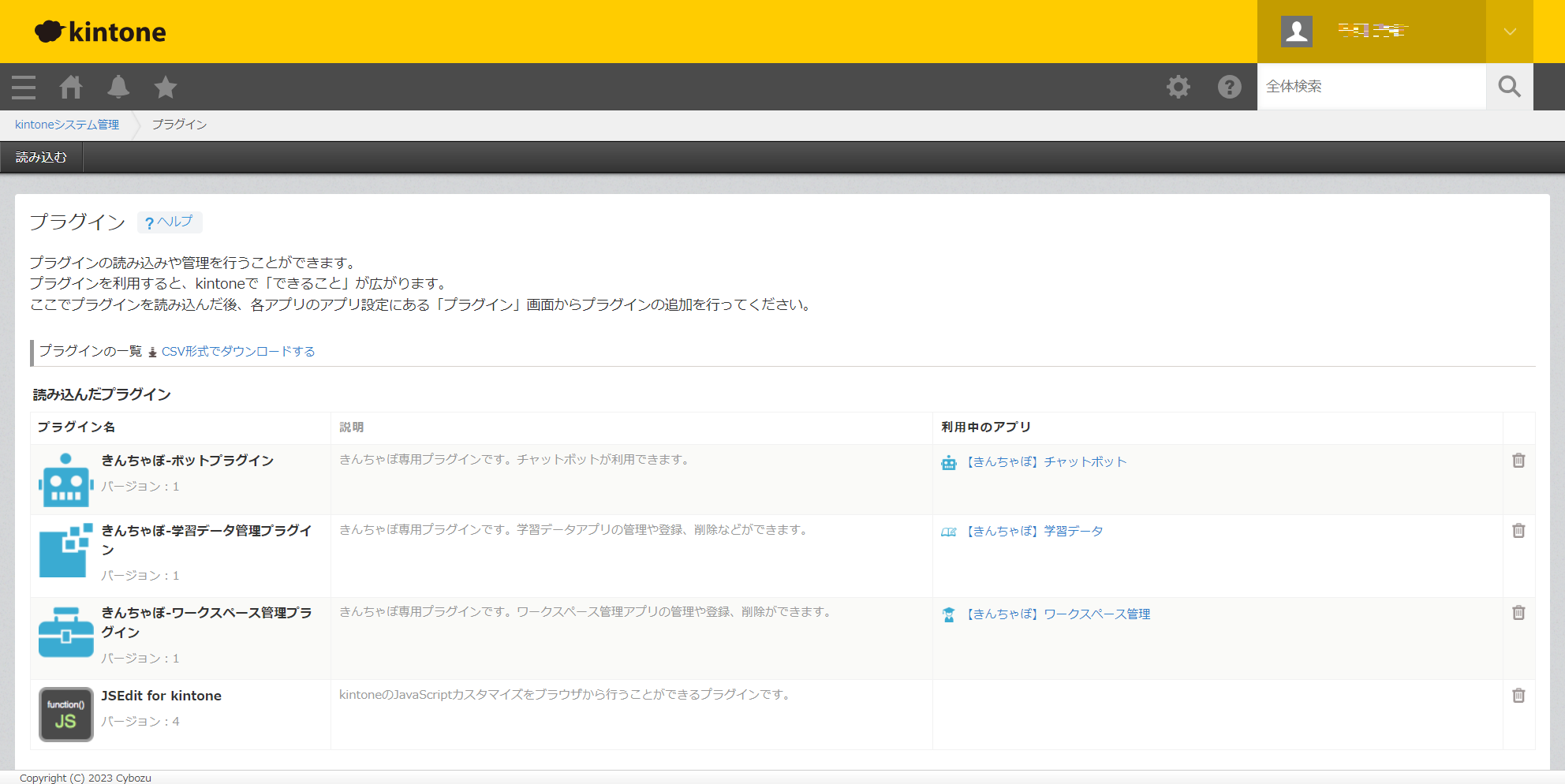Screen dimensions: 1565x784
Task: Open the help question mark icon
Action: pos(1229,87)
